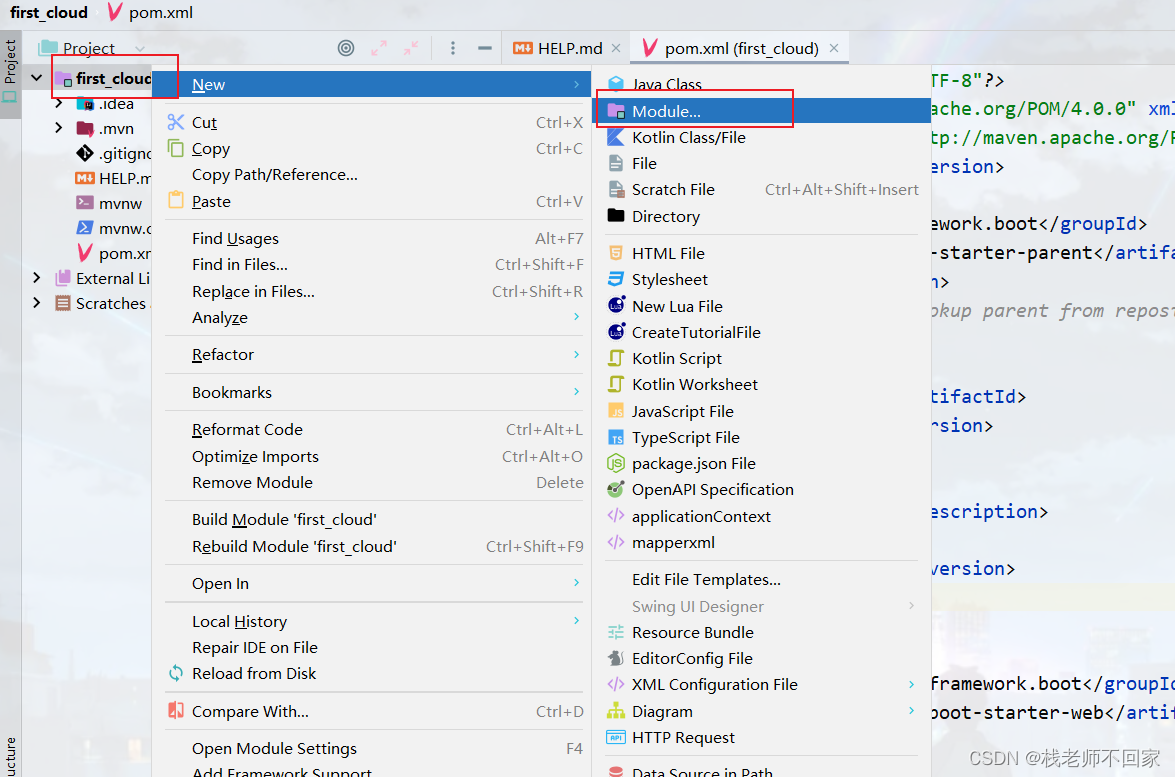Click Compare With... menu entry
The height and width of the screenshot is (777, 1175).
374,711
